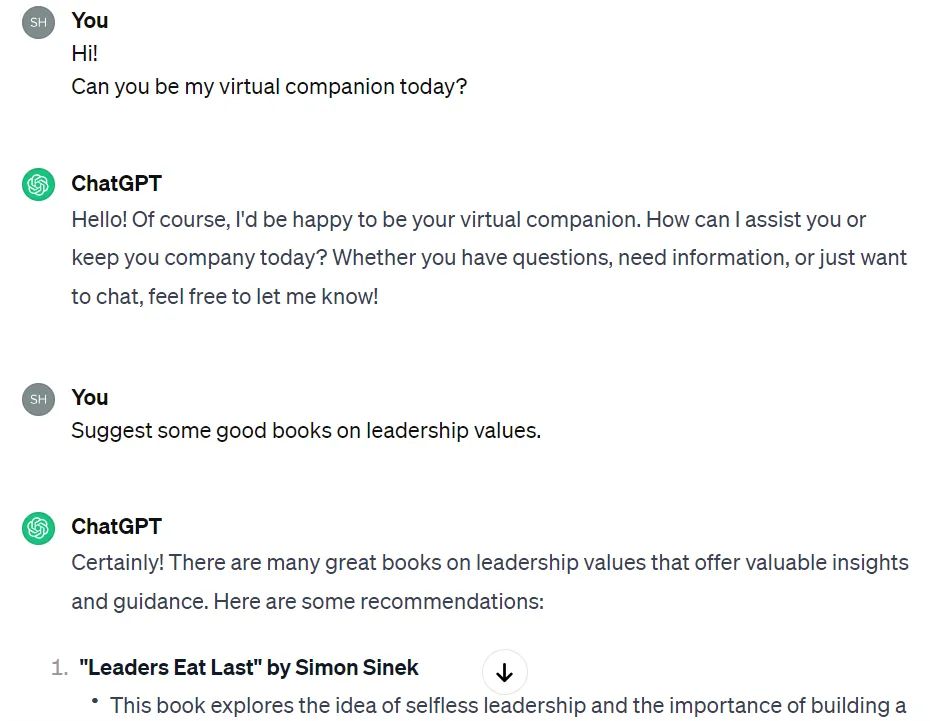This screenshot has width=930, height=721.
Task: Click the second ChatGPT logo beside "Certainly!" reply
Action: [x=39, y=527]
